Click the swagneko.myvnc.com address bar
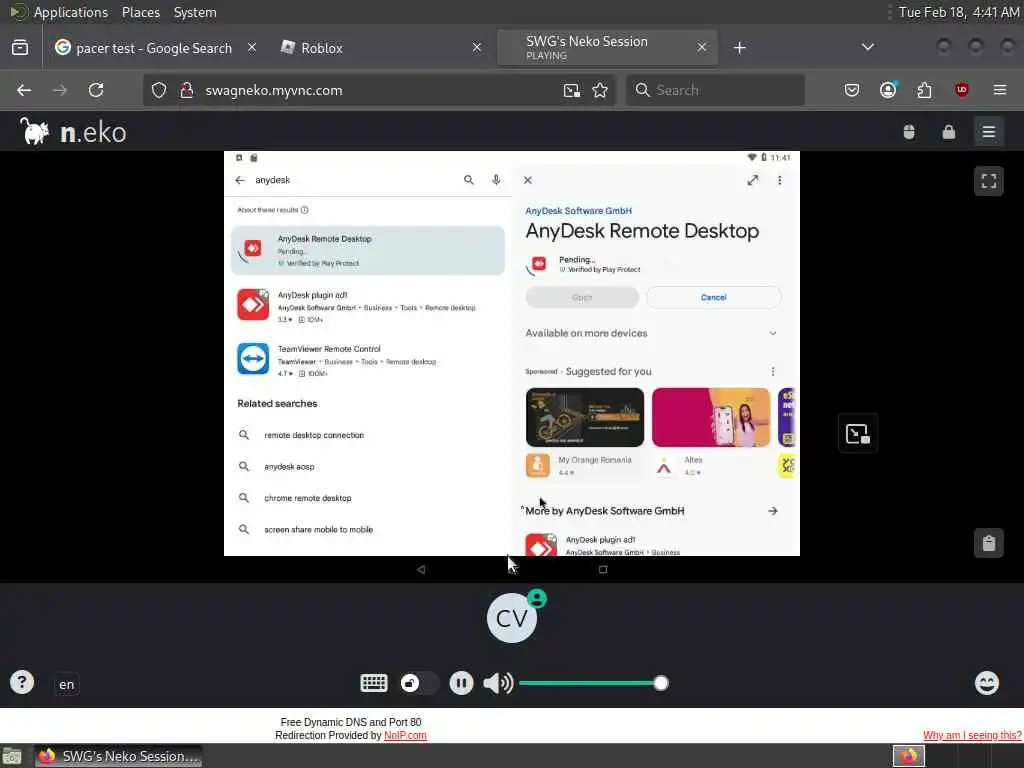 pyautogui.click(x=379, y=90)
